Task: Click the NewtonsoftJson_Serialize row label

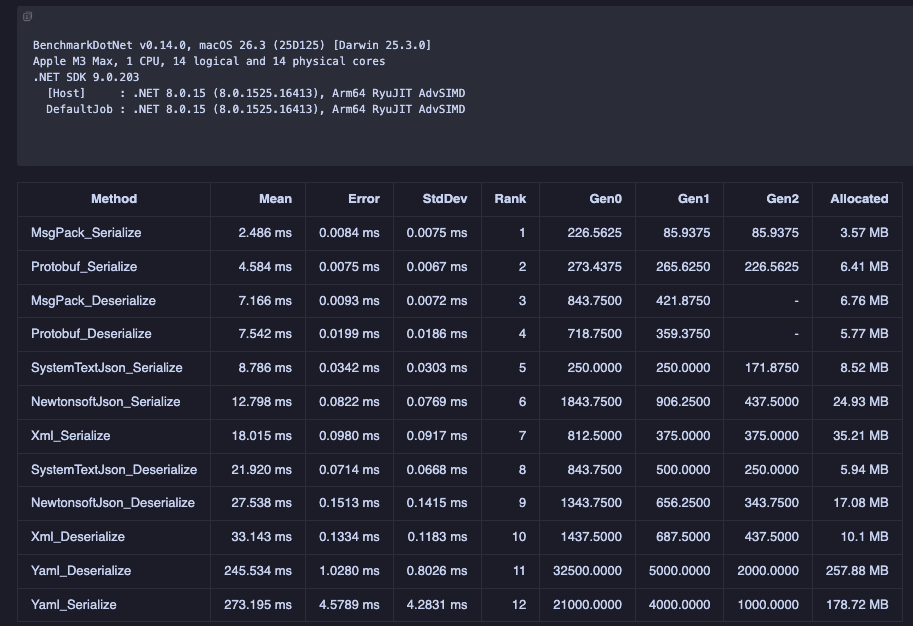Action: pos(106,402)
